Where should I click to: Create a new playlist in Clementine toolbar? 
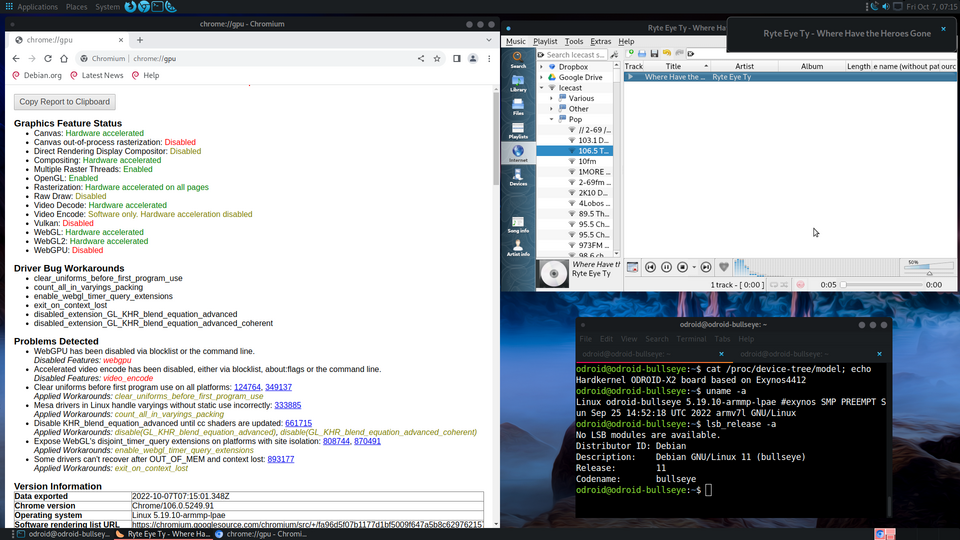[x=630, y=54]
